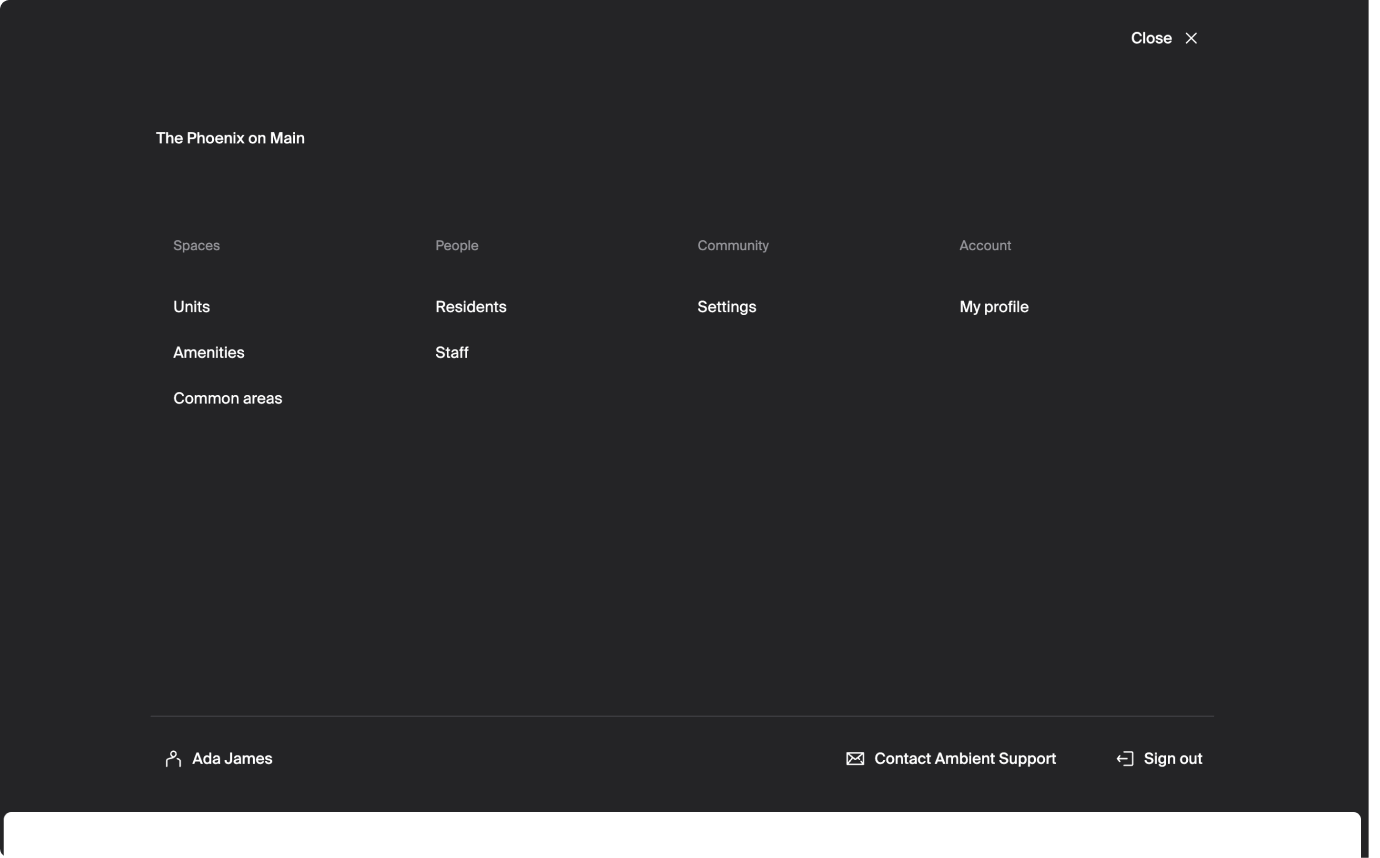The height and width of the screenshot is (858, 1380).
Task: Click the envelope icon for Ambient Support
Action: click(855, 758)
